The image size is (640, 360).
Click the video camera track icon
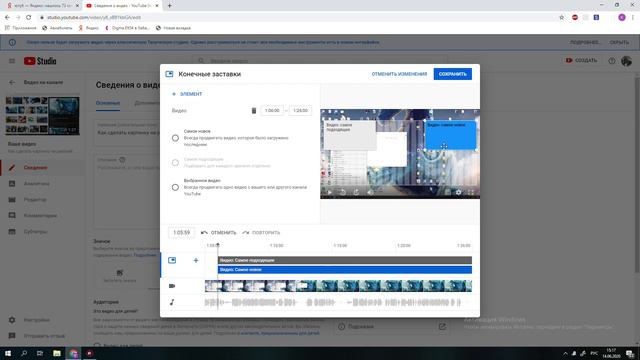172,286
